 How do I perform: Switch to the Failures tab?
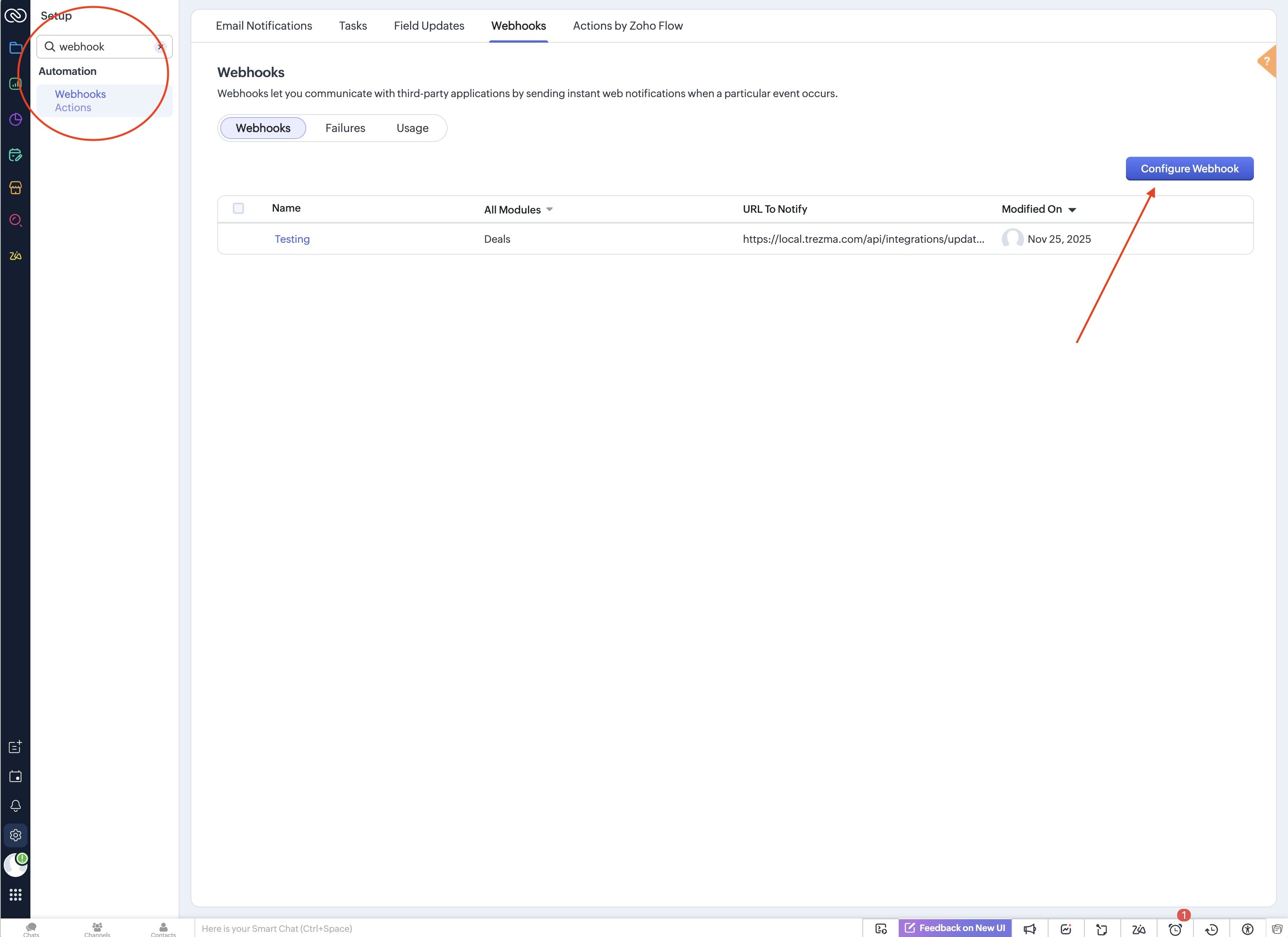(345, 128)
